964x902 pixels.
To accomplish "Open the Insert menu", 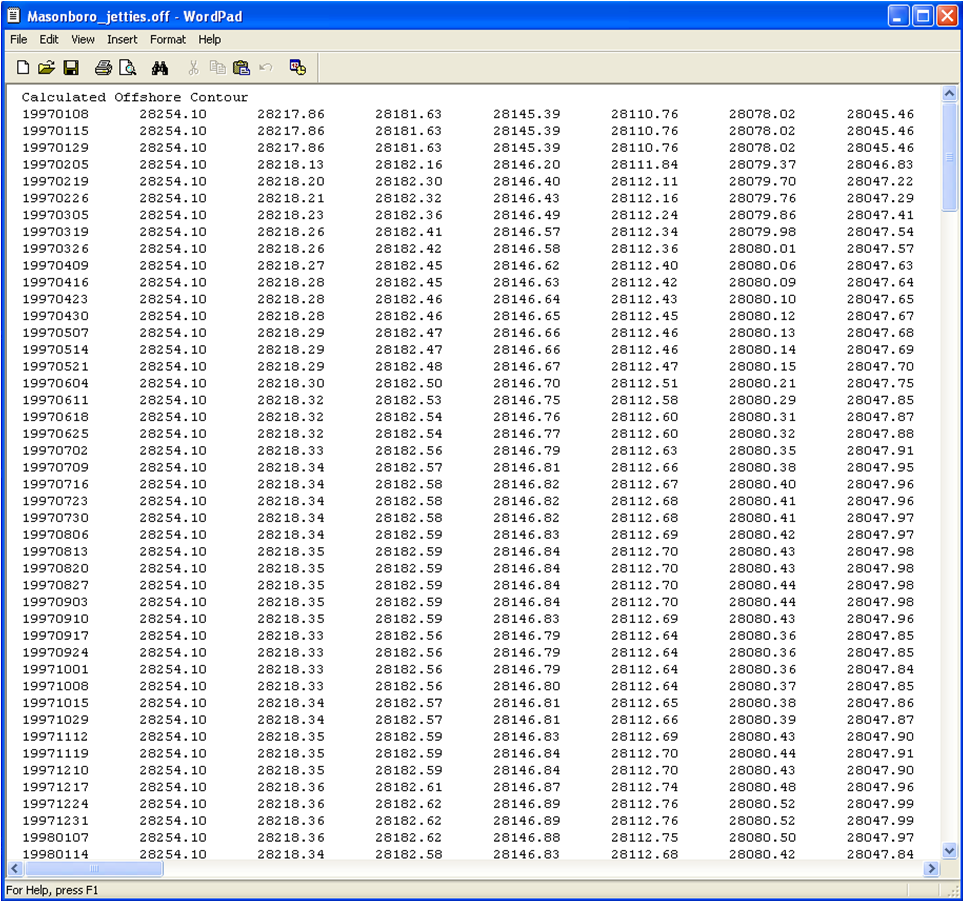I will point(122,39).
